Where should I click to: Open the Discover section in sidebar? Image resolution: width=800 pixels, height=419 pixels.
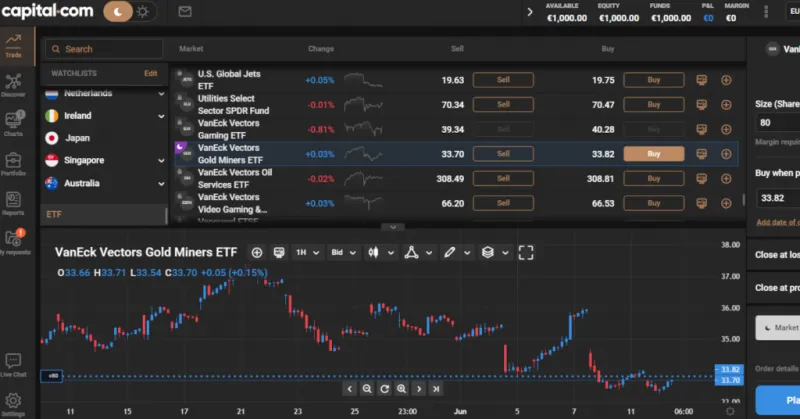click(x=13, y=85)
